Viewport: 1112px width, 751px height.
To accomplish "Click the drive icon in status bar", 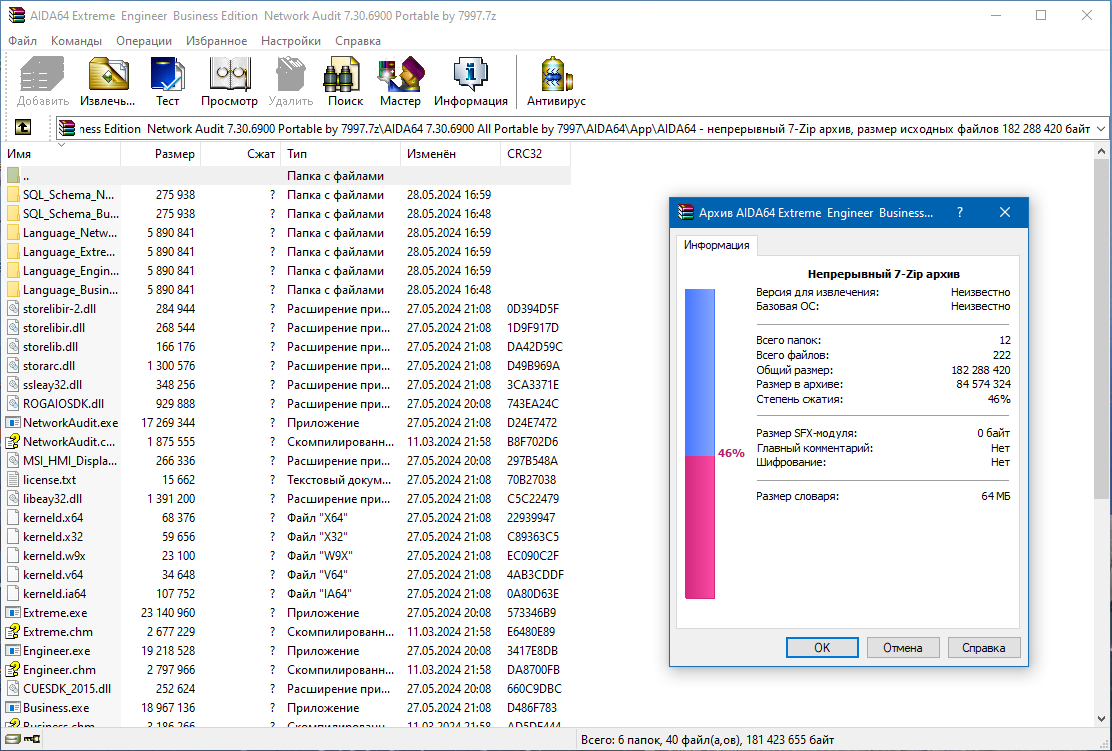I will [11, 740].
